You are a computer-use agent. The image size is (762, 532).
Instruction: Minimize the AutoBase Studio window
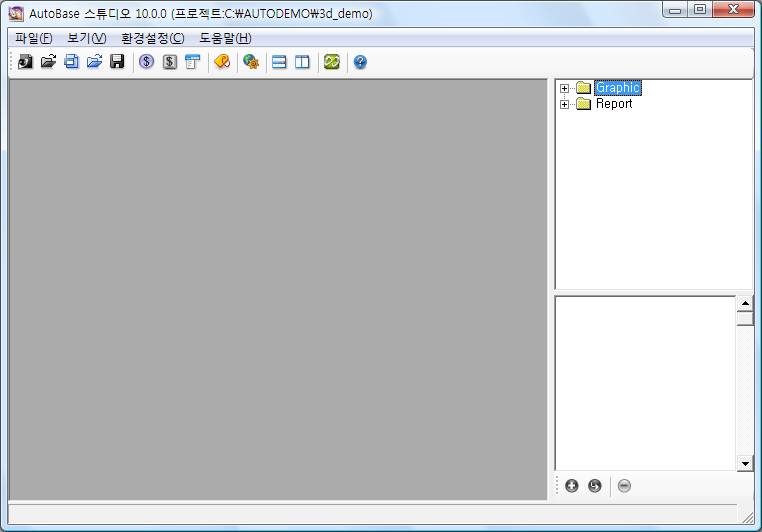pos(675,10)
